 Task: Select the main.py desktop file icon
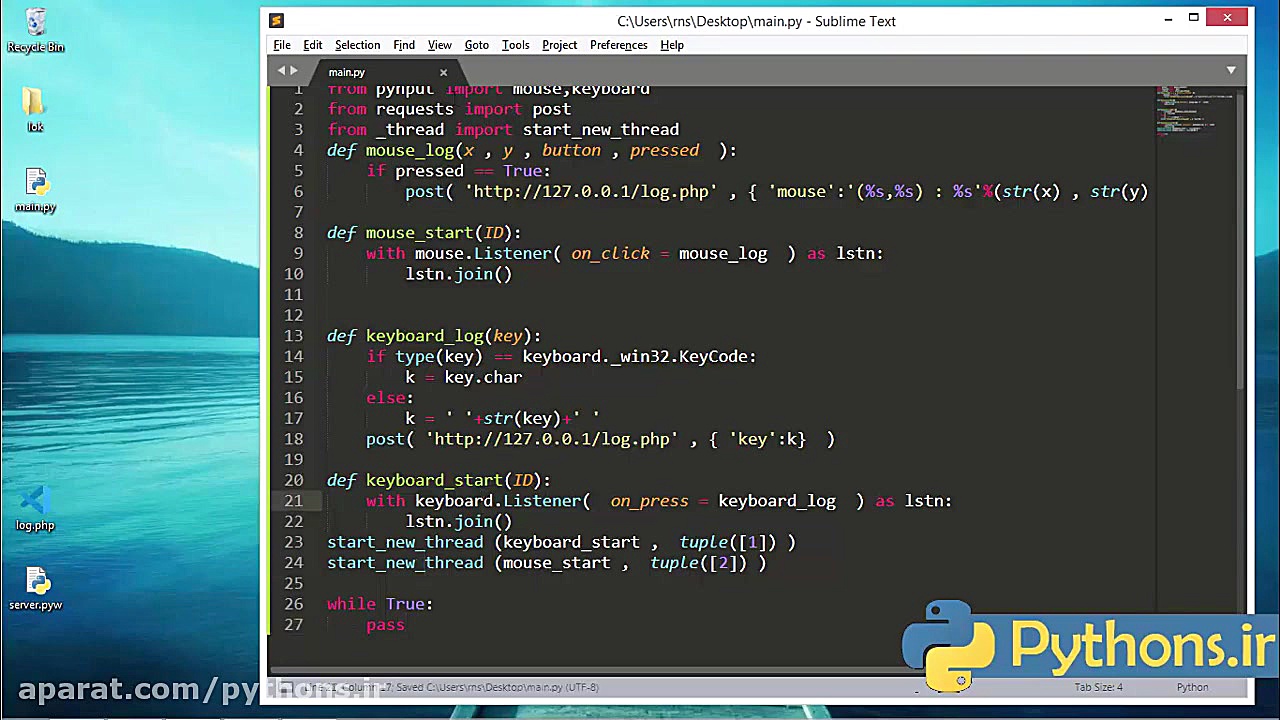(36, 190)
